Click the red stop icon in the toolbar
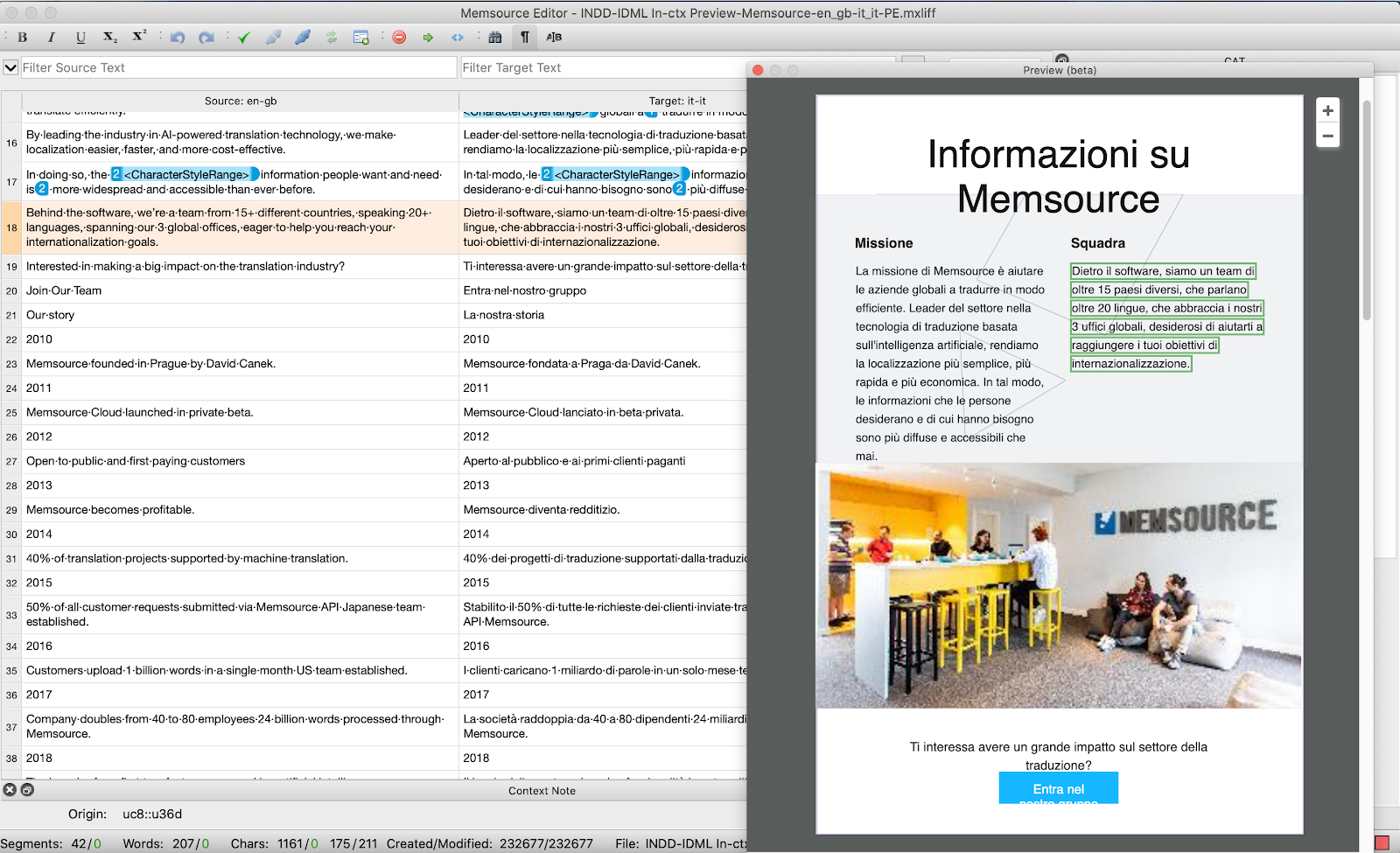 (x=399, y=38)
